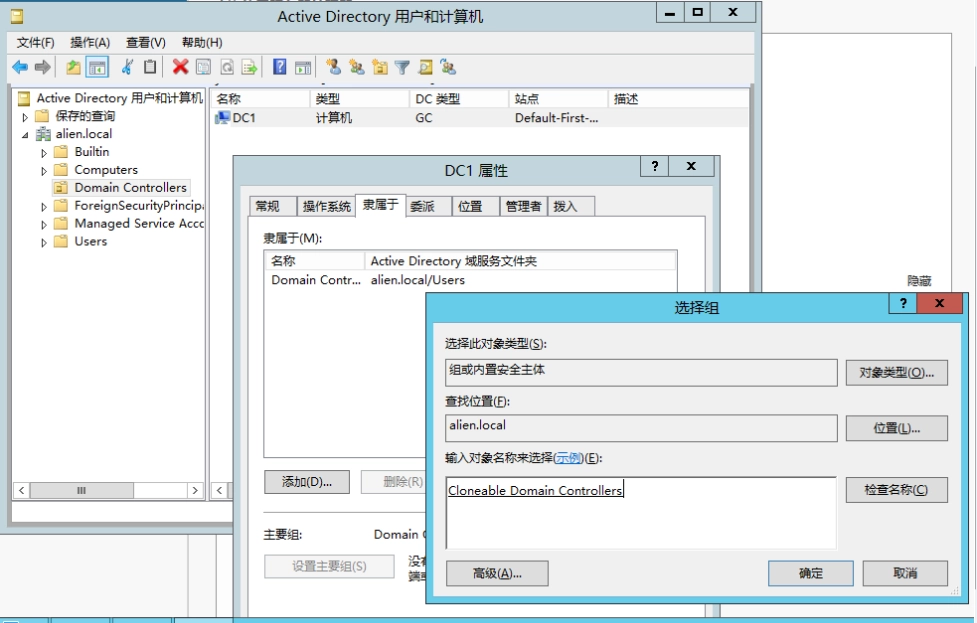Viewport: 977px width, 623px height.
Task: Select the DC1 computer entry in list
Action: click(x=244, y=118)
